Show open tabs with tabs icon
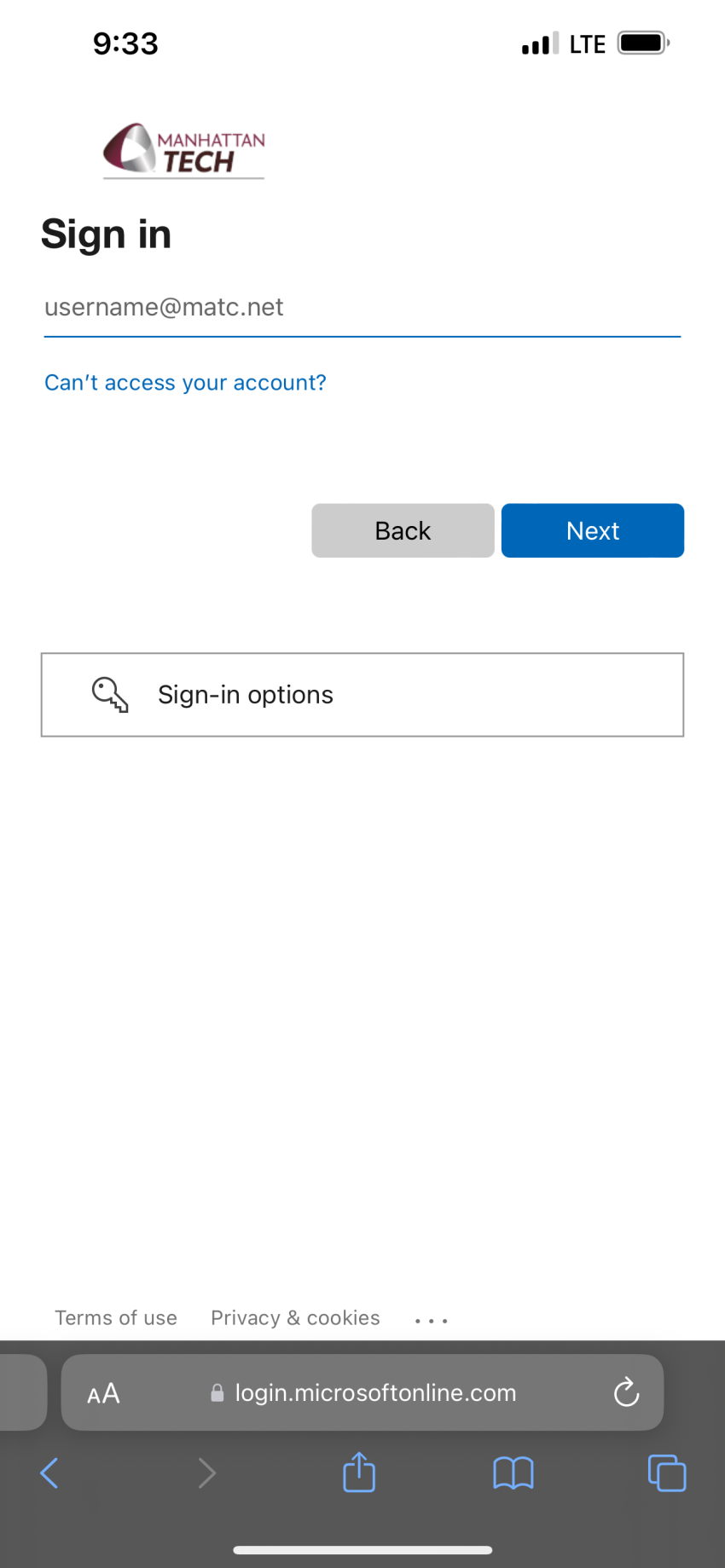 tap(667, 1473)
